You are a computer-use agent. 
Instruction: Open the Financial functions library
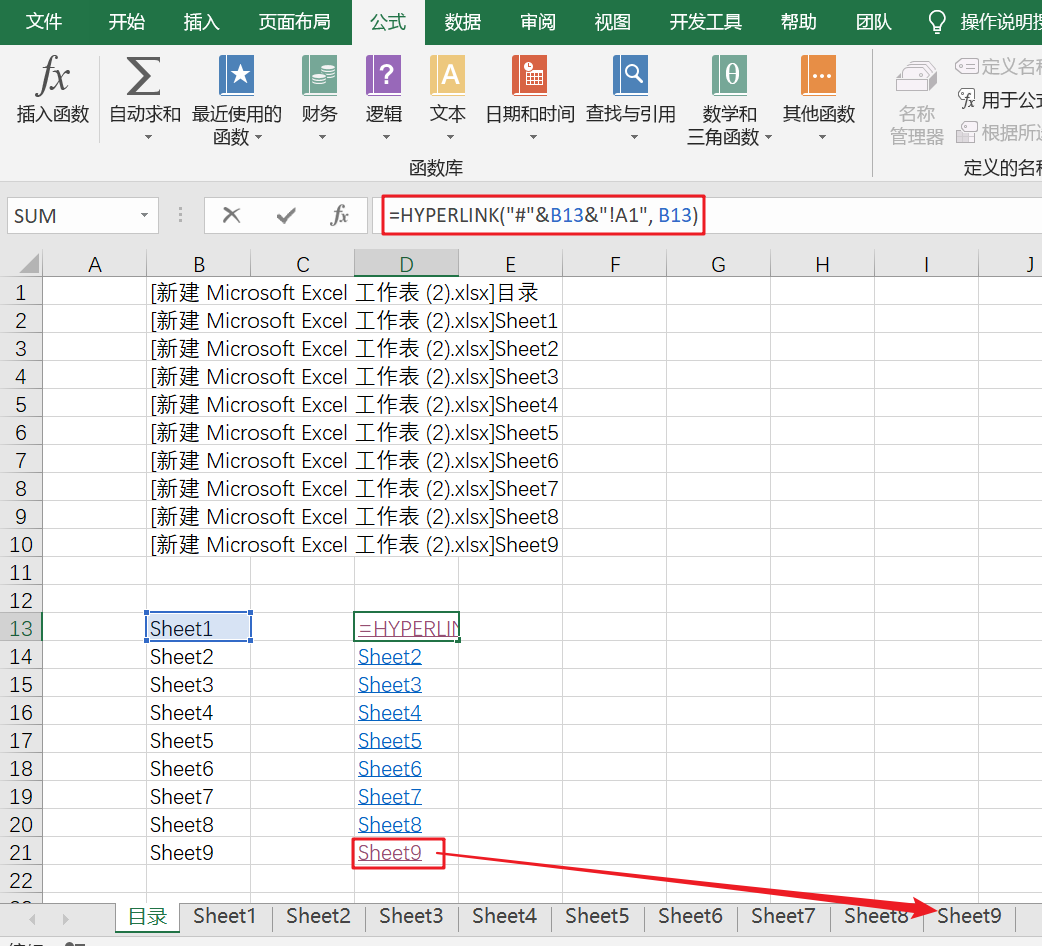tap(320, 98)
